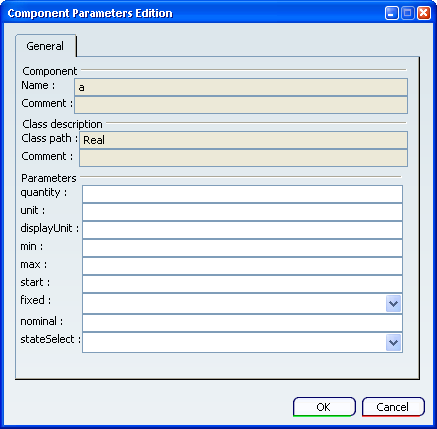
Task: Minimize the Component Parameters Edition window
Action: pyautogui.click(x=392, y=13)
